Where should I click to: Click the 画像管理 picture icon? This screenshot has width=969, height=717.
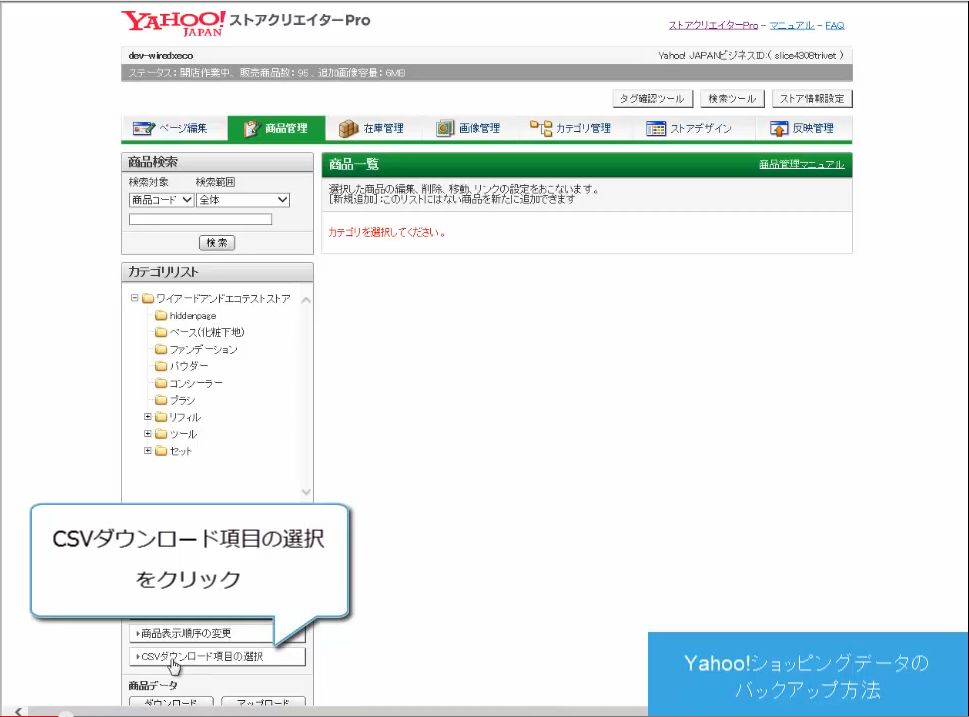pyautogui.click(x=445, y=129)
